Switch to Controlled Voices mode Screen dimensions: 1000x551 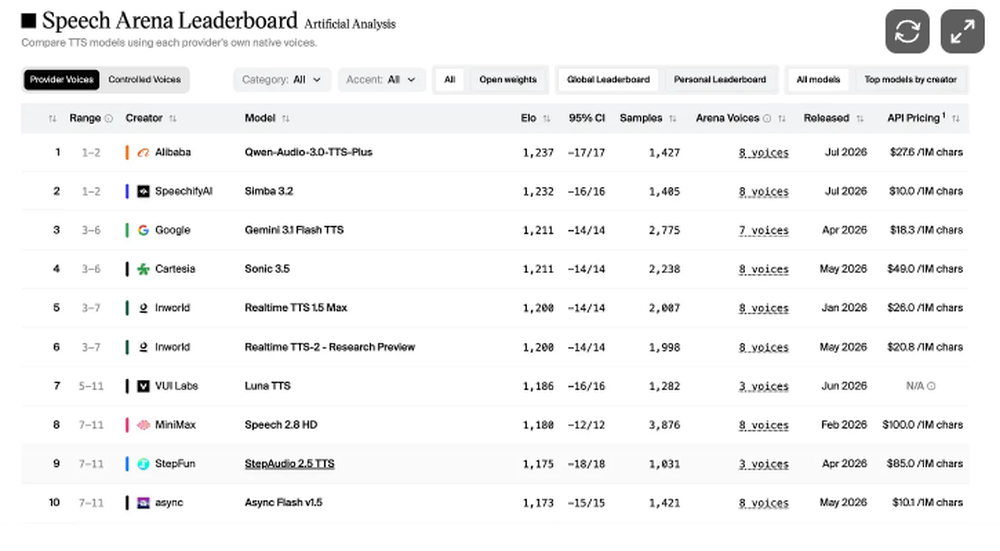144,80
